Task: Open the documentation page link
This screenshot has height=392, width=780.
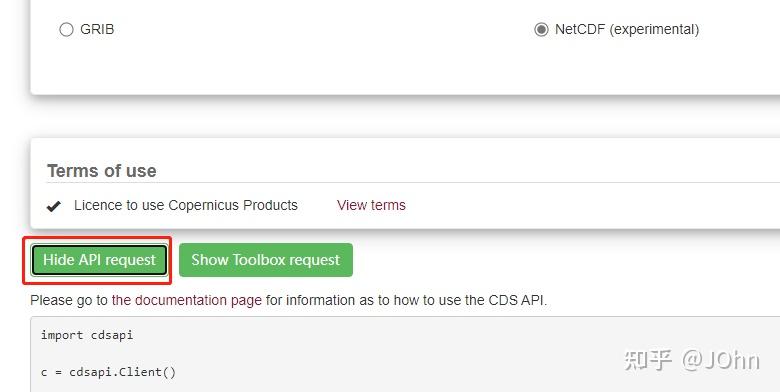Action: (x=187, y=300)
